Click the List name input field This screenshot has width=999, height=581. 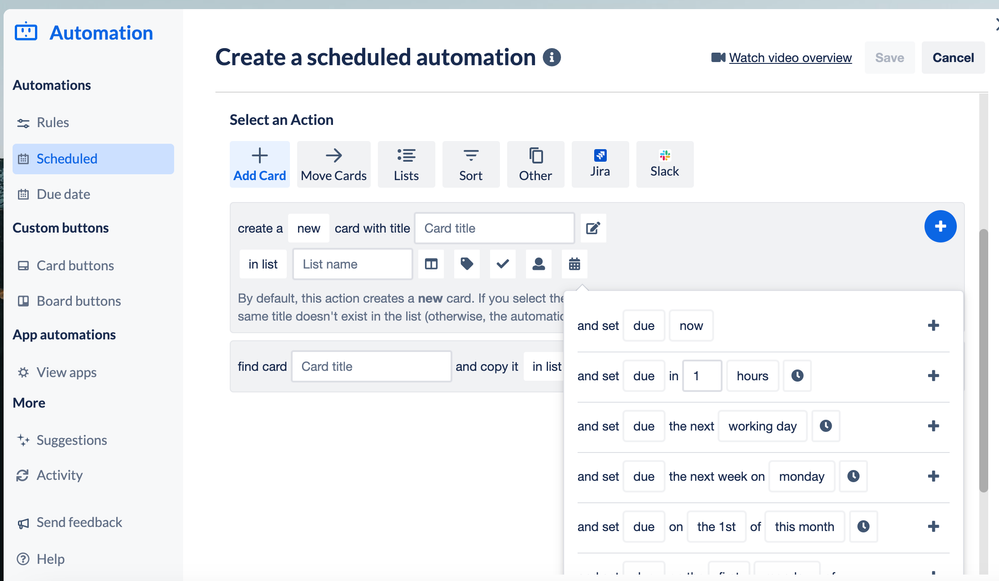click(x=352, y=264)
